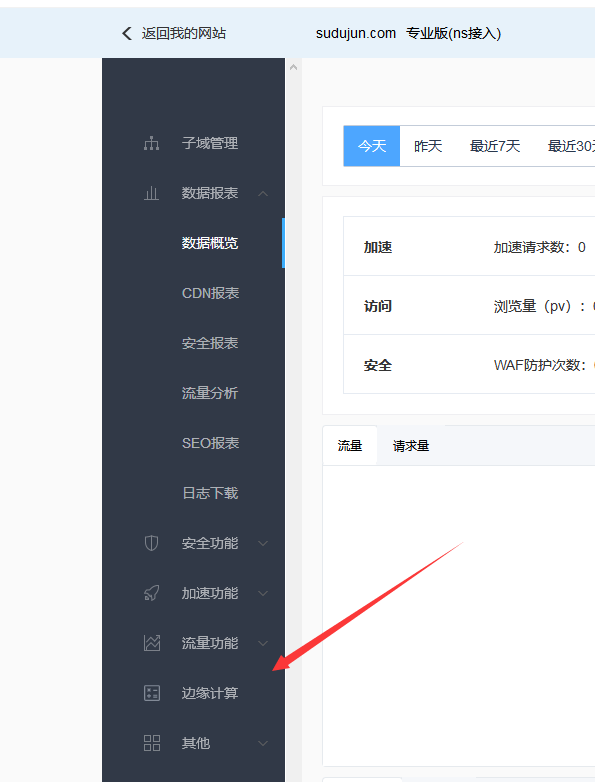Select the 最近7天 time range
The height and width of the screenshot is (782, 595).
(x=495, y=146)
